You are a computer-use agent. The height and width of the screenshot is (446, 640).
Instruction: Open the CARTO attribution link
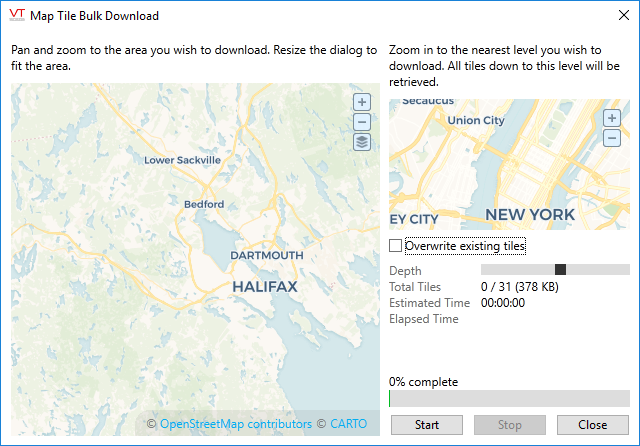pos(348,424)
